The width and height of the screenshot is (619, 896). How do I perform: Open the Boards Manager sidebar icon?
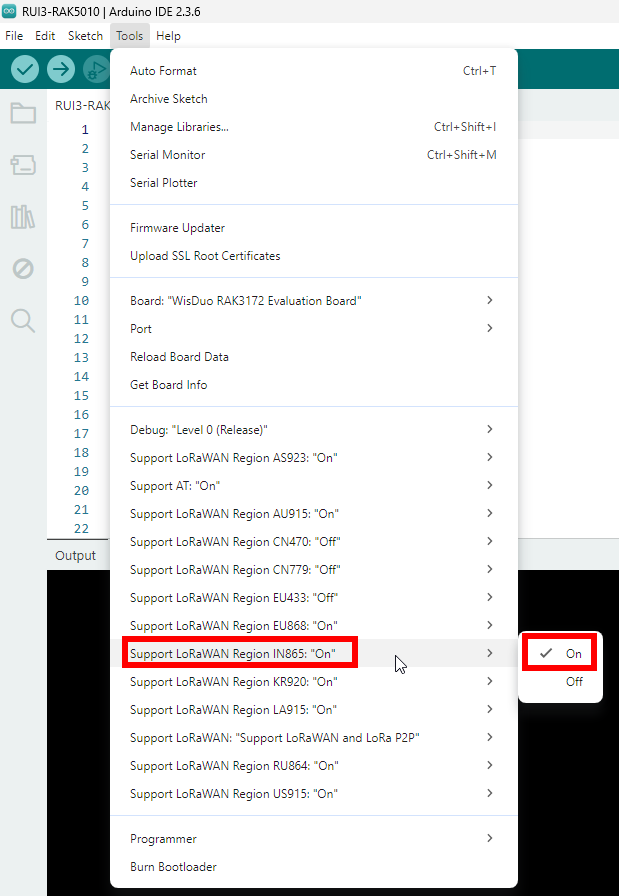coord(23,165)
